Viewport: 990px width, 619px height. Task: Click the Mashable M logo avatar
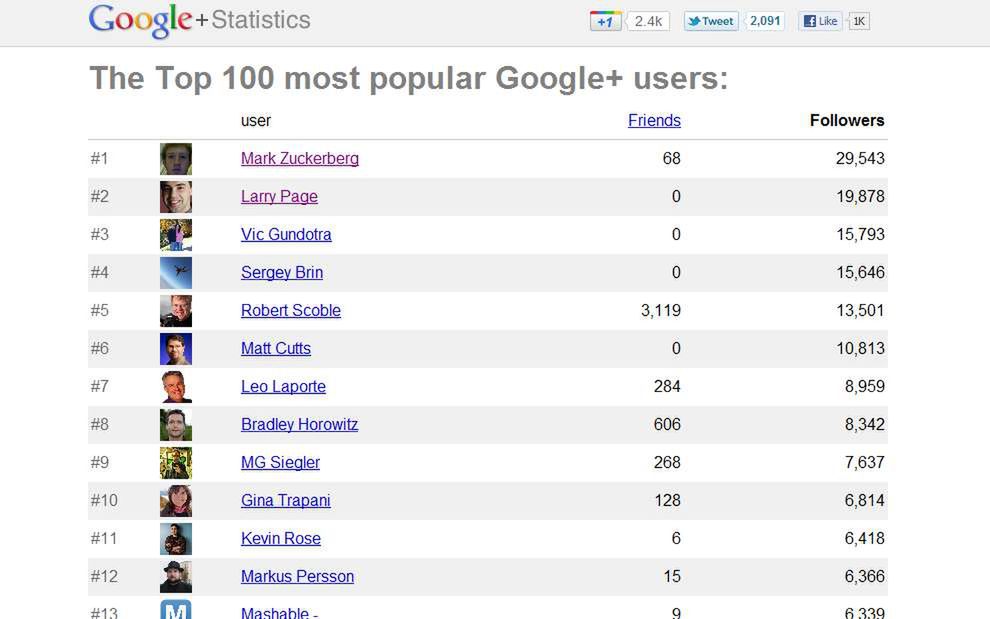click(x=176, y=609)
